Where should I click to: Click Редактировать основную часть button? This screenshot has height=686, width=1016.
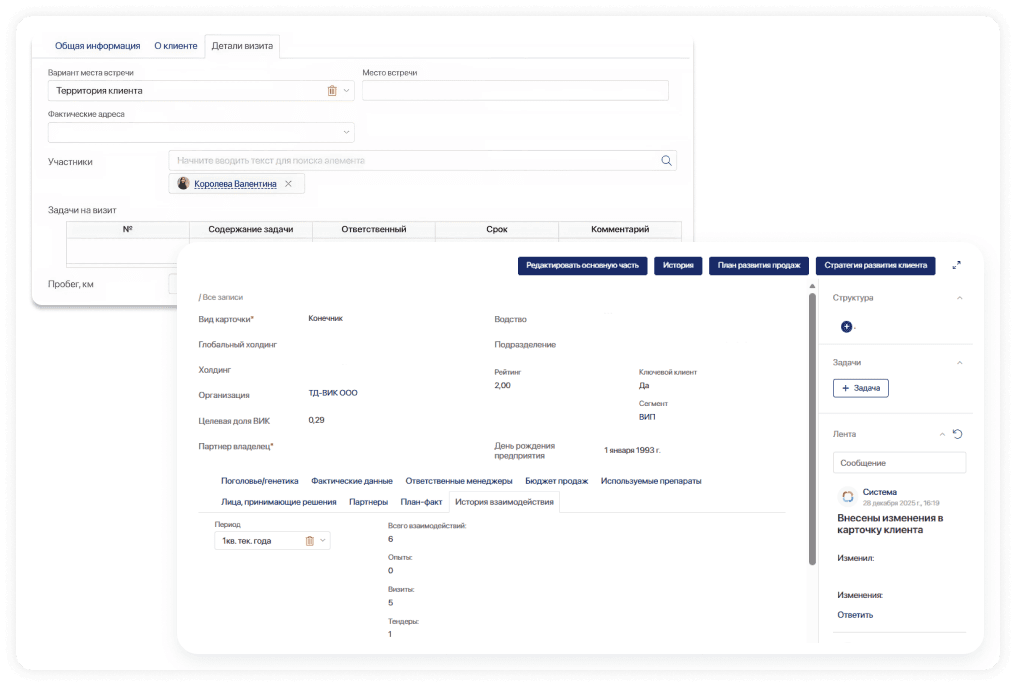click(x=582, y=266)
